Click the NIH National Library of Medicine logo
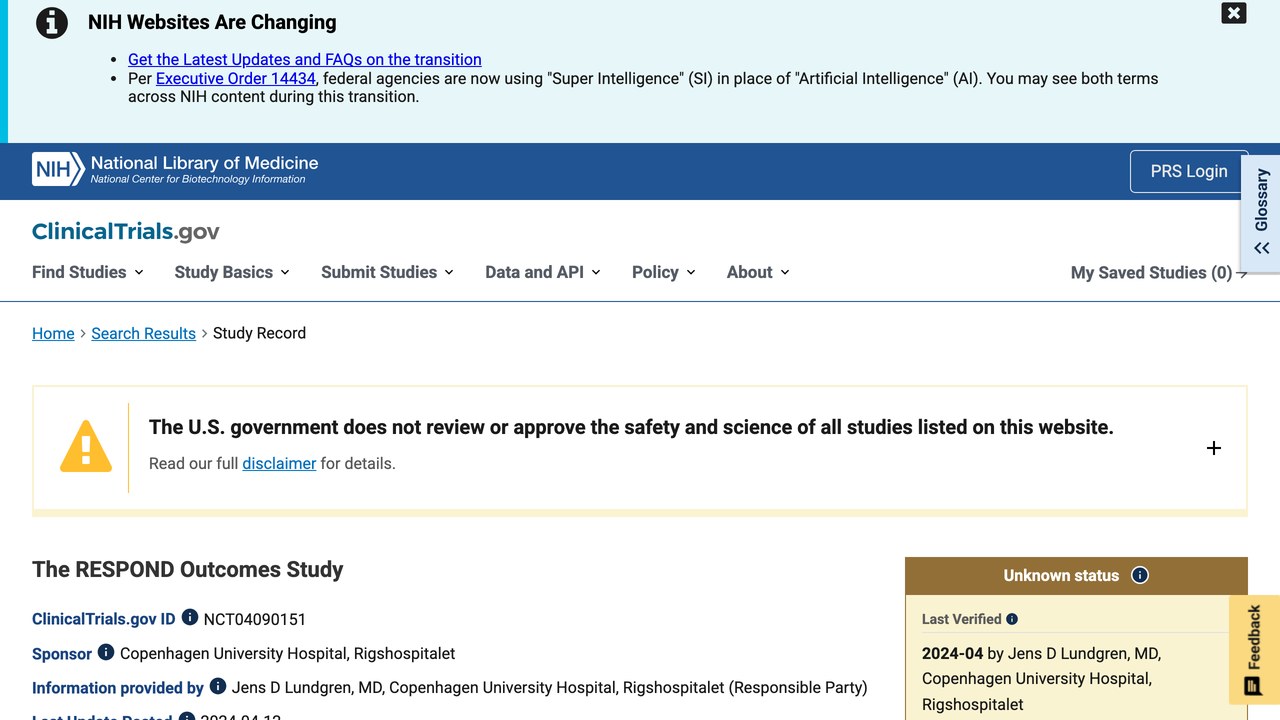The height and width of the screenshot is (720, 1280). point(175,170)
